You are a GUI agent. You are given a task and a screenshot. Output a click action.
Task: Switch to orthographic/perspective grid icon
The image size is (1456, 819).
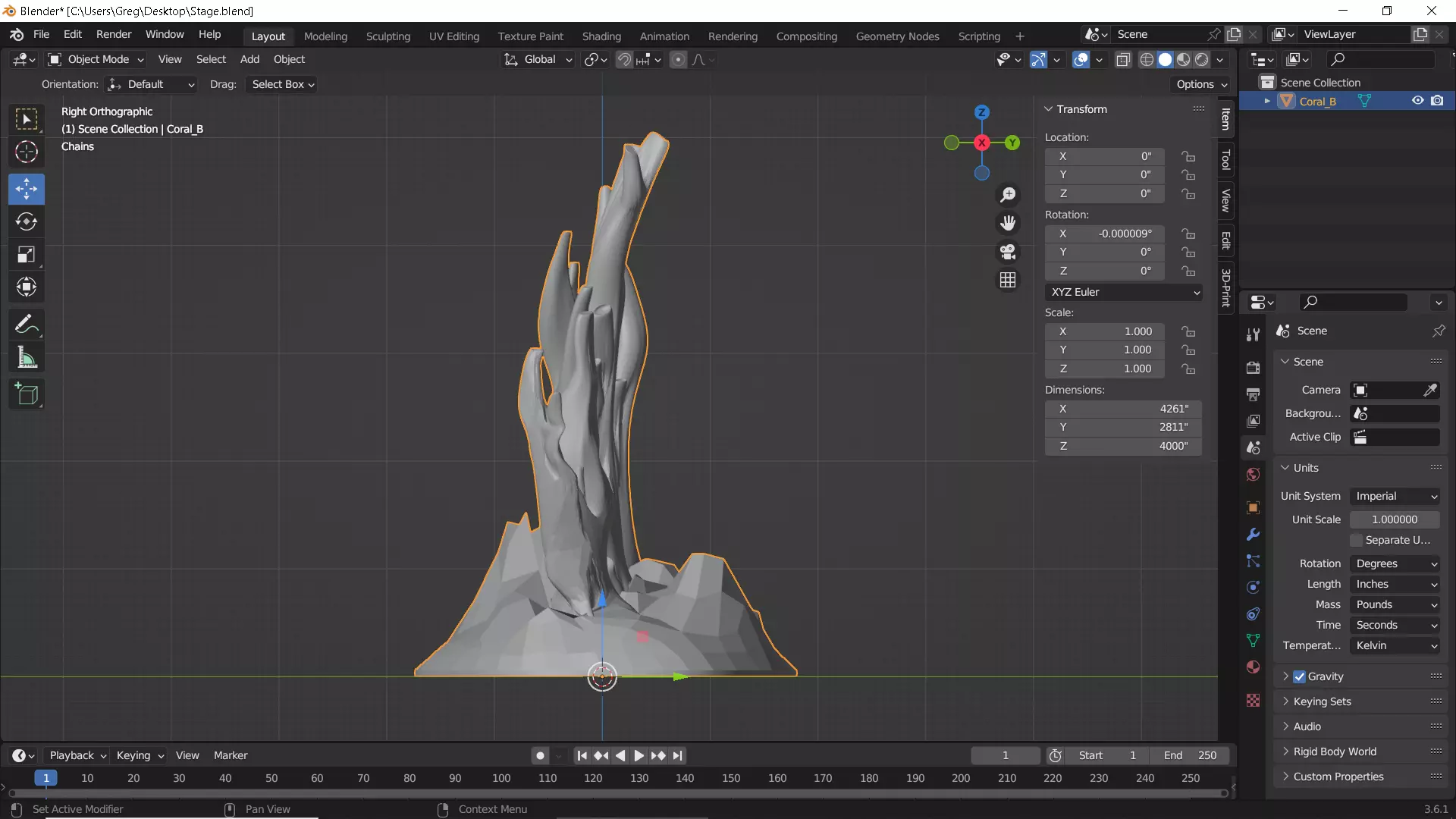click(x=1008, y=281)
